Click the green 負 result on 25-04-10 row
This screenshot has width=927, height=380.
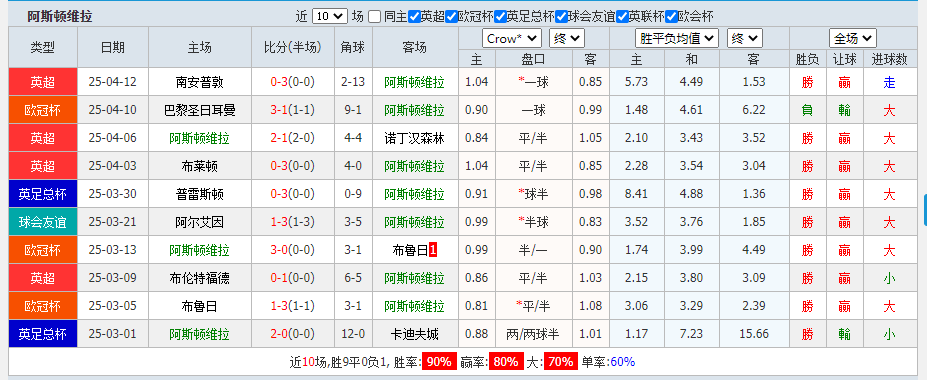point(808,111)
